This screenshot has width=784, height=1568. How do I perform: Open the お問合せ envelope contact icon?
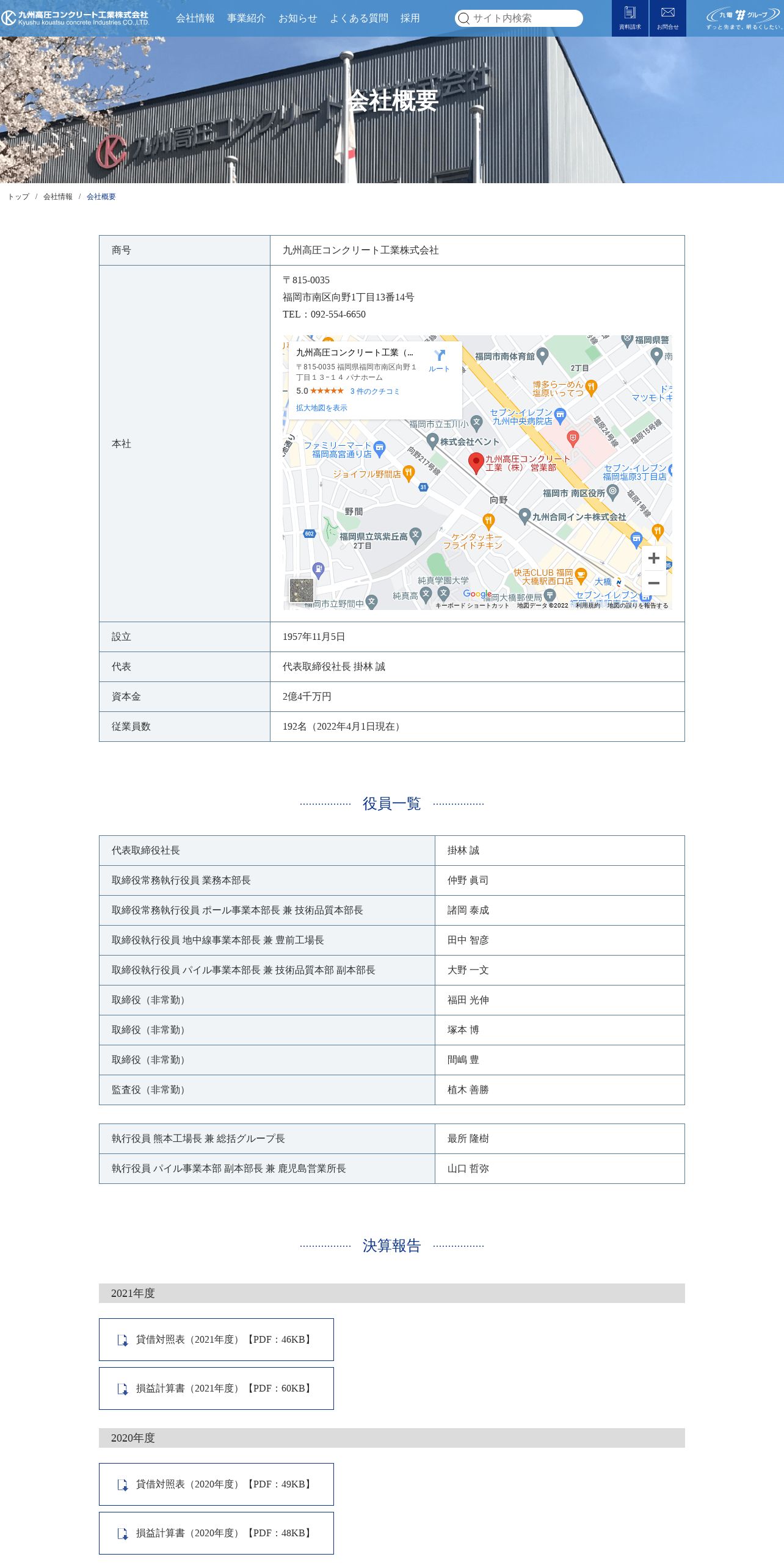click(668, 18)
